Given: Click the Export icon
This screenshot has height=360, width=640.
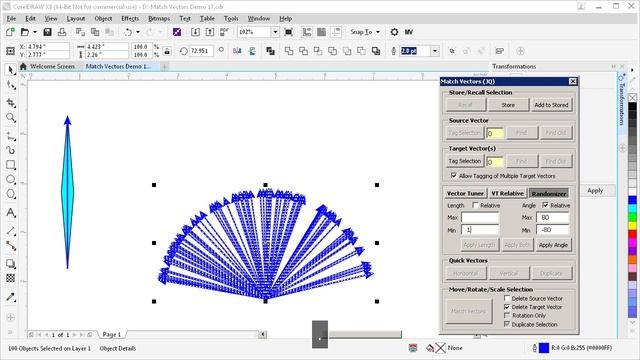Looking at the screenshot, I should click(x=210, y=32).
